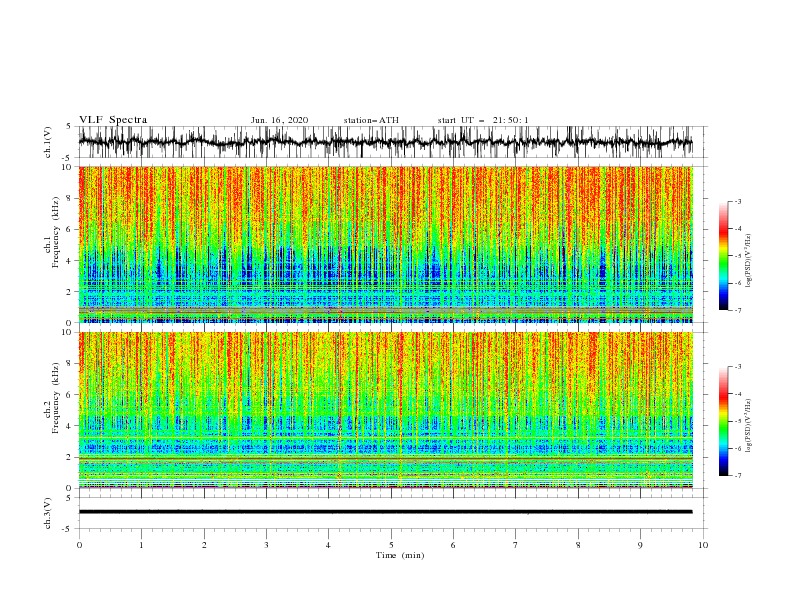Click the ch.1 spectrogram image
This screenshot has height=612, width=792.
(x=385, y=244)
